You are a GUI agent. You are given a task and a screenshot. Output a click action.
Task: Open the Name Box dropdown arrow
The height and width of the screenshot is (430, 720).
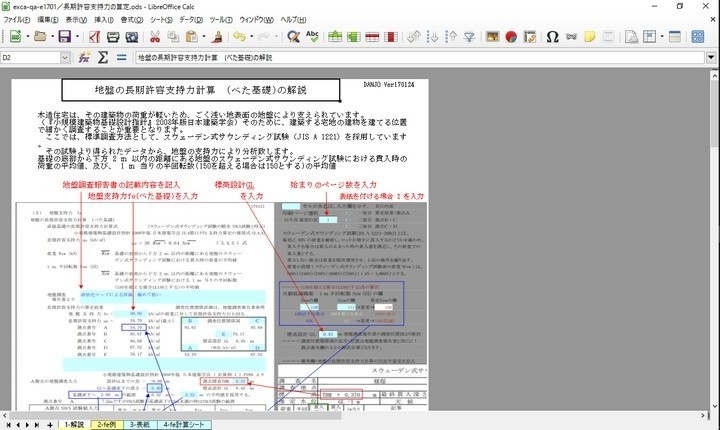point(65,57)
